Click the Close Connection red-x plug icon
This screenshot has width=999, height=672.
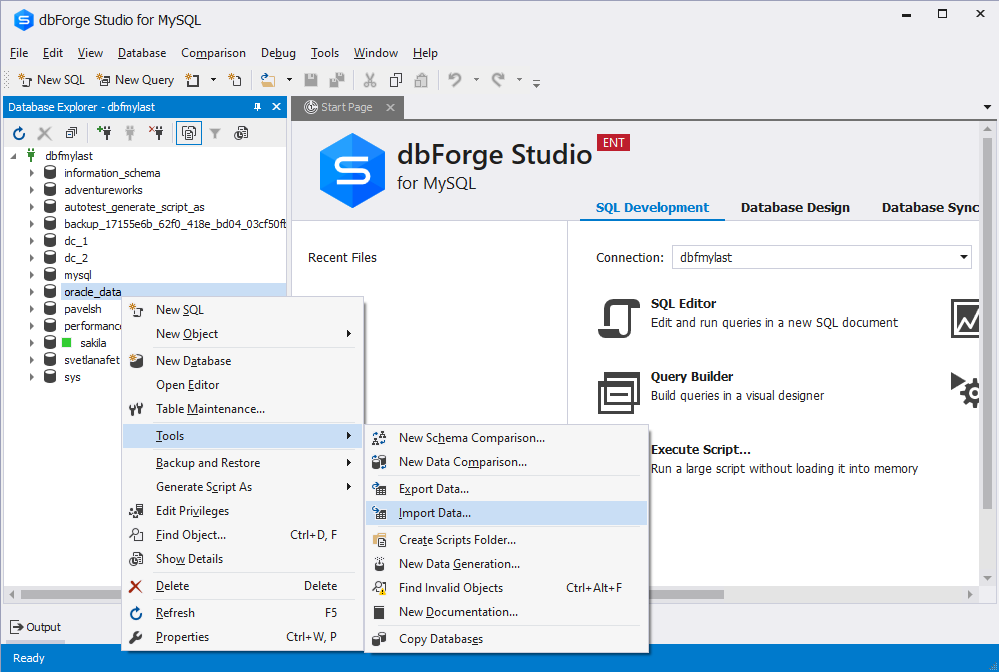tap(156, 132)
